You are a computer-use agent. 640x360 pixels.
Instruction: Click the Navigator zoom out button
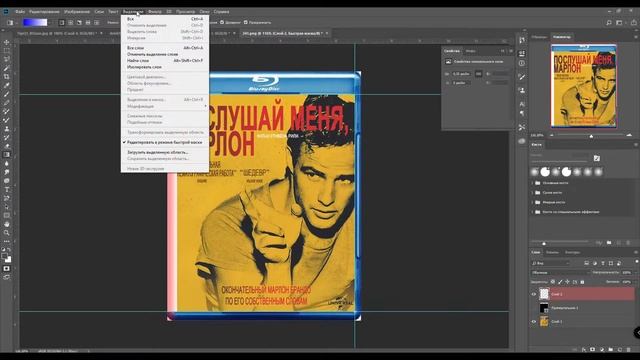pyautogui.click(x=552, y=135)
